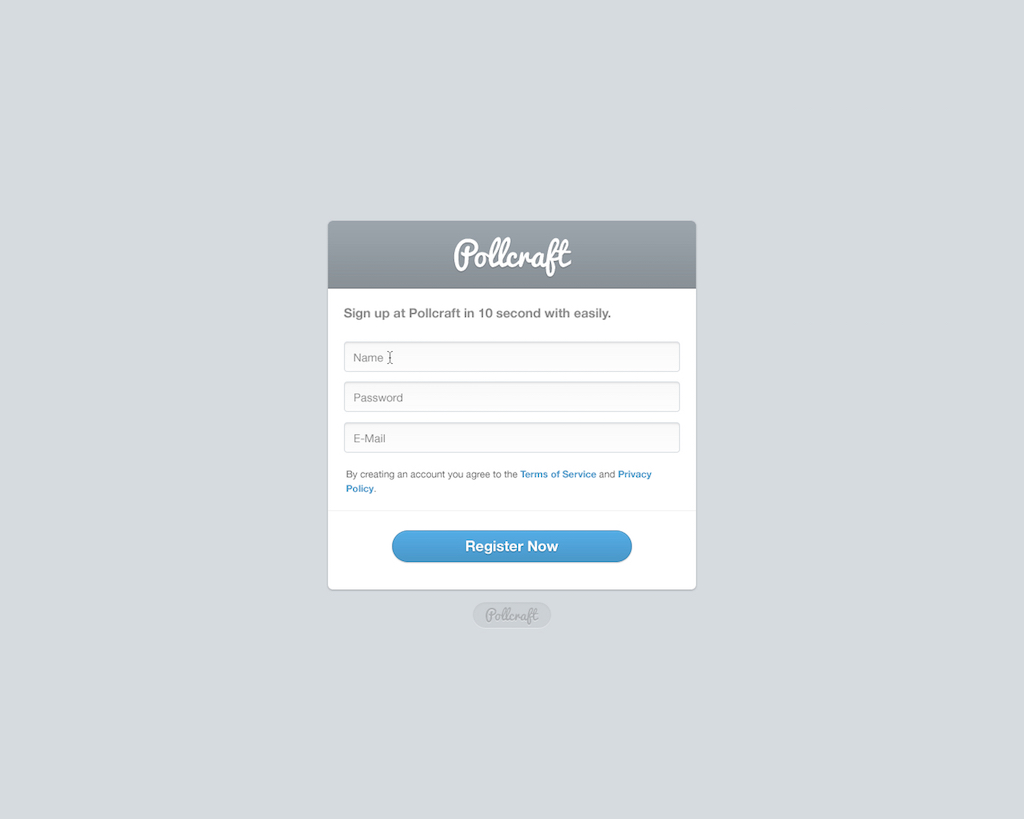The width and height of the screenshot is (1024, 819).
Task: Click the 'Sign up at Pollcraft' heading
Action: click(477, 313)
